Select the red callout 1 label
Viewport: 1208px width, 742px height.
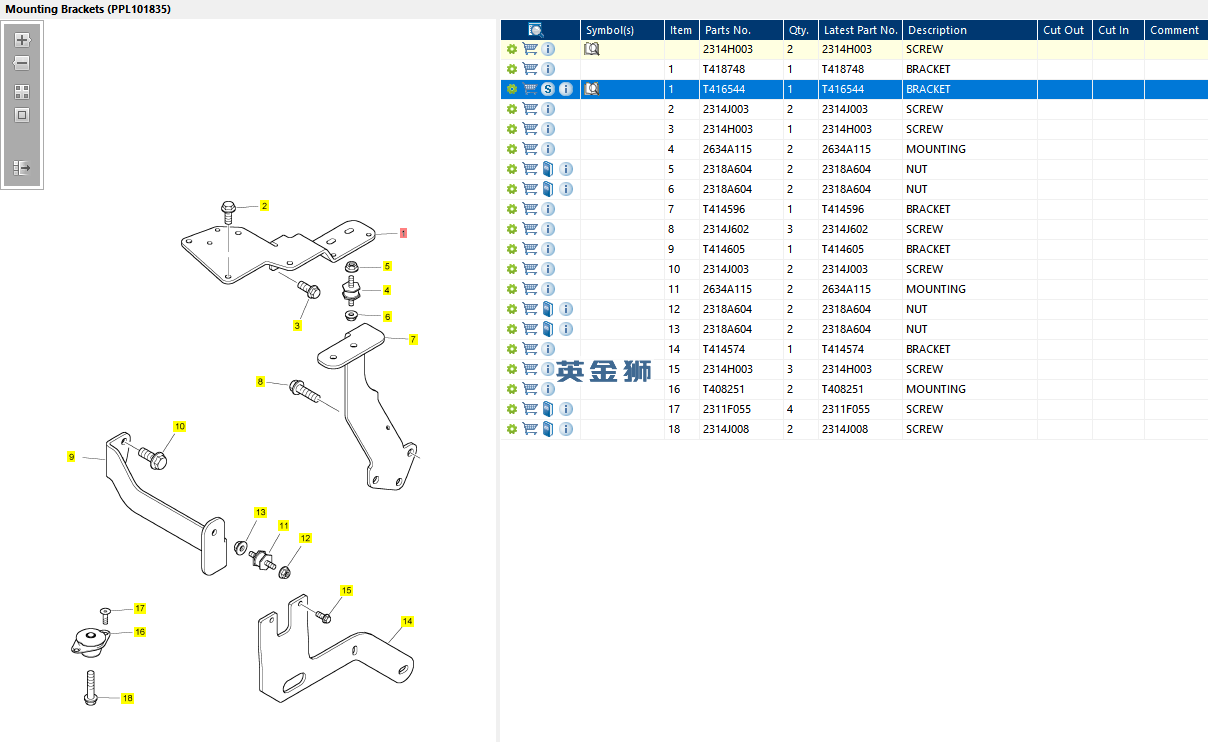tap(403, 232)
